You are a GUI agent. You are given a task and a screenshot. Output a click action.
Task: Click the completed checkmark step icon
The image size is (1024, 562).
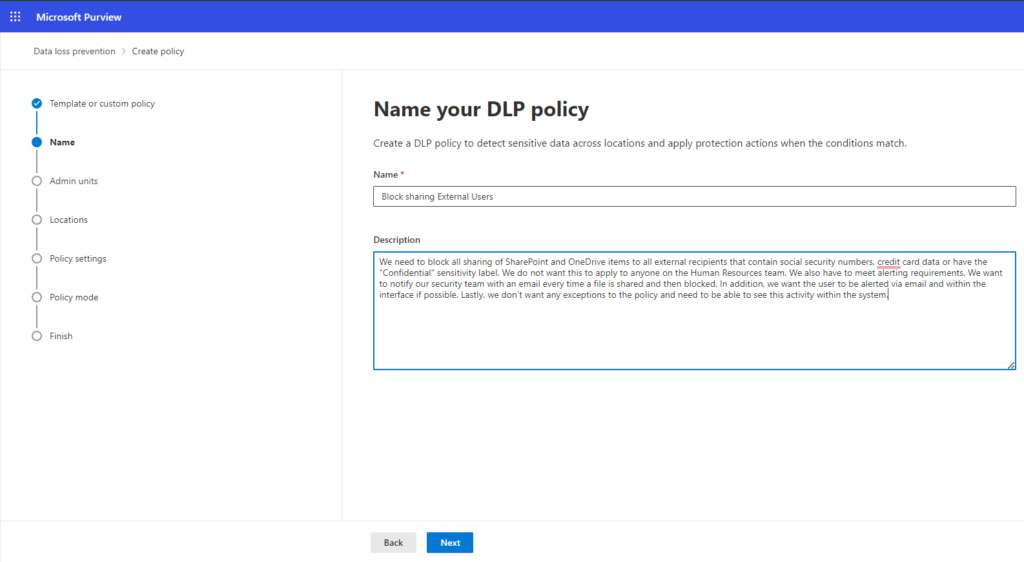37,103
